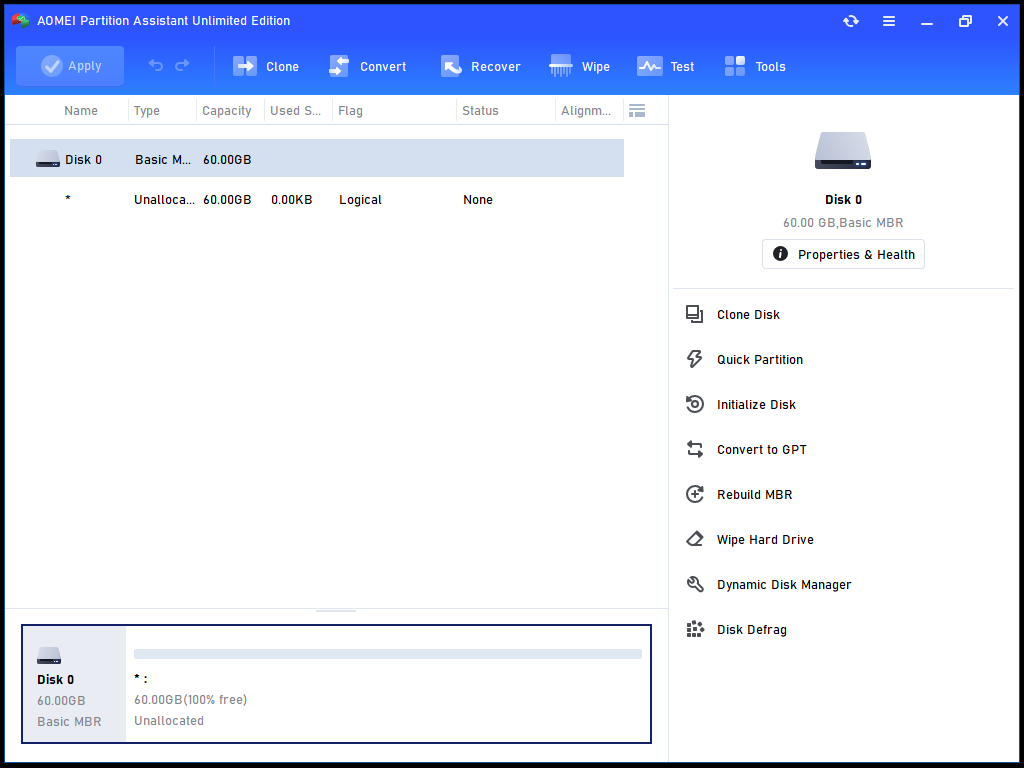Redo the operation arrow
1024x768 pixels.
pos(182,65)
